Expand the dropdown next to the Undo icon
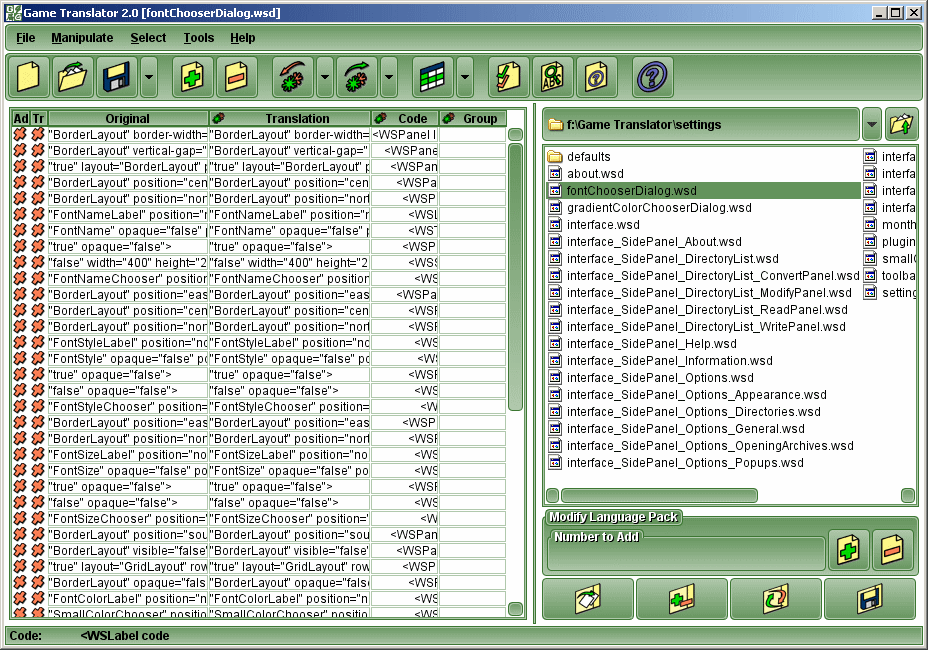The image size is (928, 650). [324, 77]
